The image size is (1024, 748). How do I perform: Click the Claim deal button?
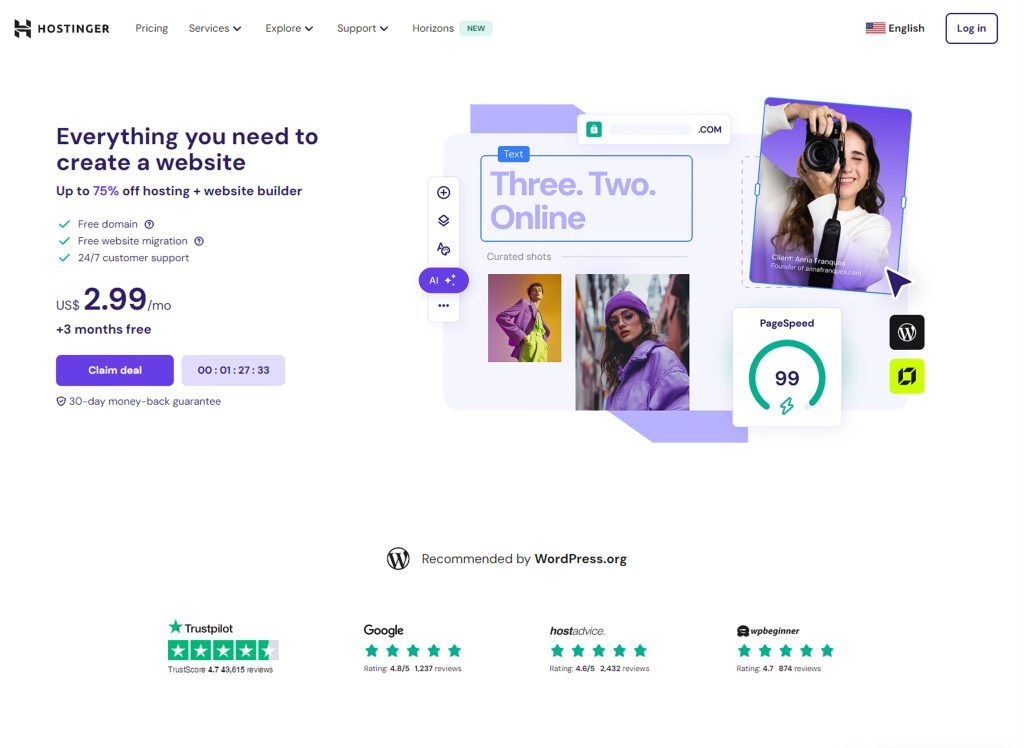(x=115, y=370)
